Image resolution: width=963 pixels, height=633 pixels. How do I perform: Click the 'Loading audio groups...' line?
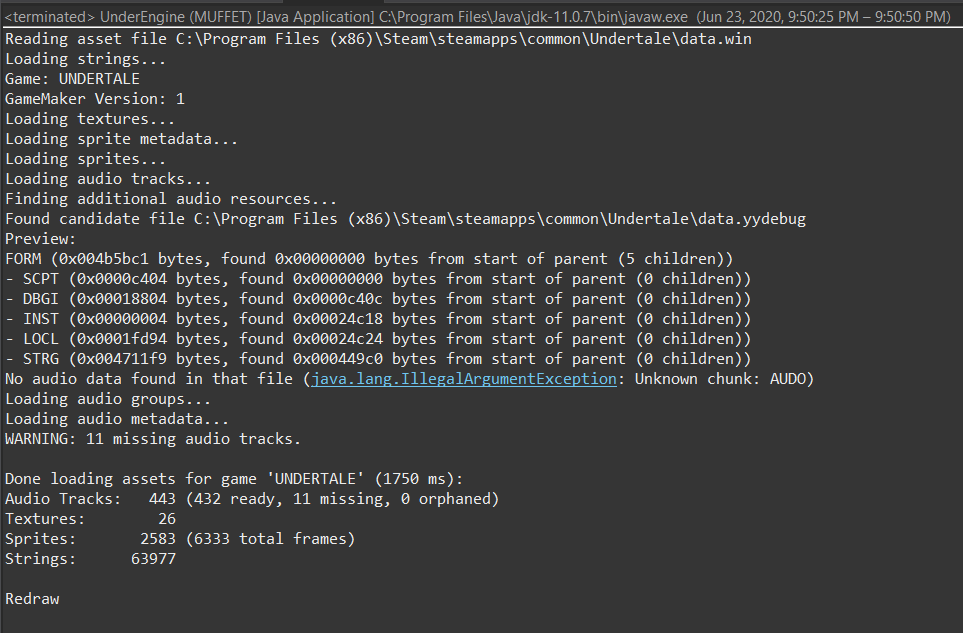click(x=108, y=399)
